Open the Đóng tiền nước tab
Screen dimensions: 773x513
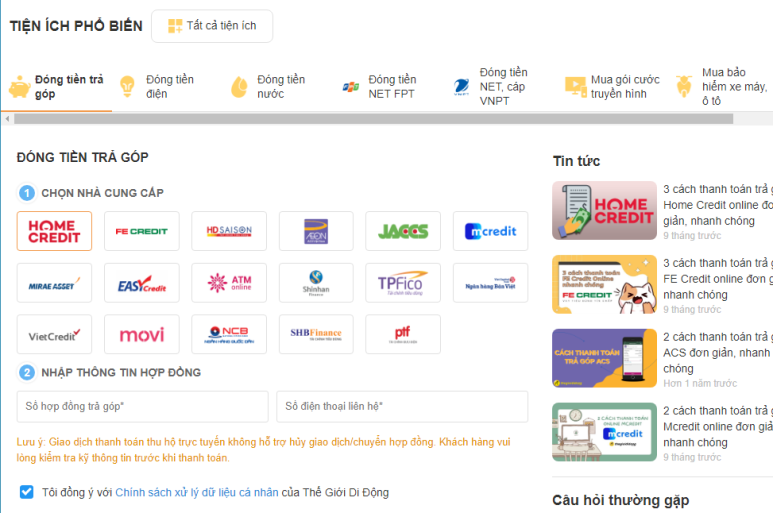pyautogui.click(x=269, y=87)
